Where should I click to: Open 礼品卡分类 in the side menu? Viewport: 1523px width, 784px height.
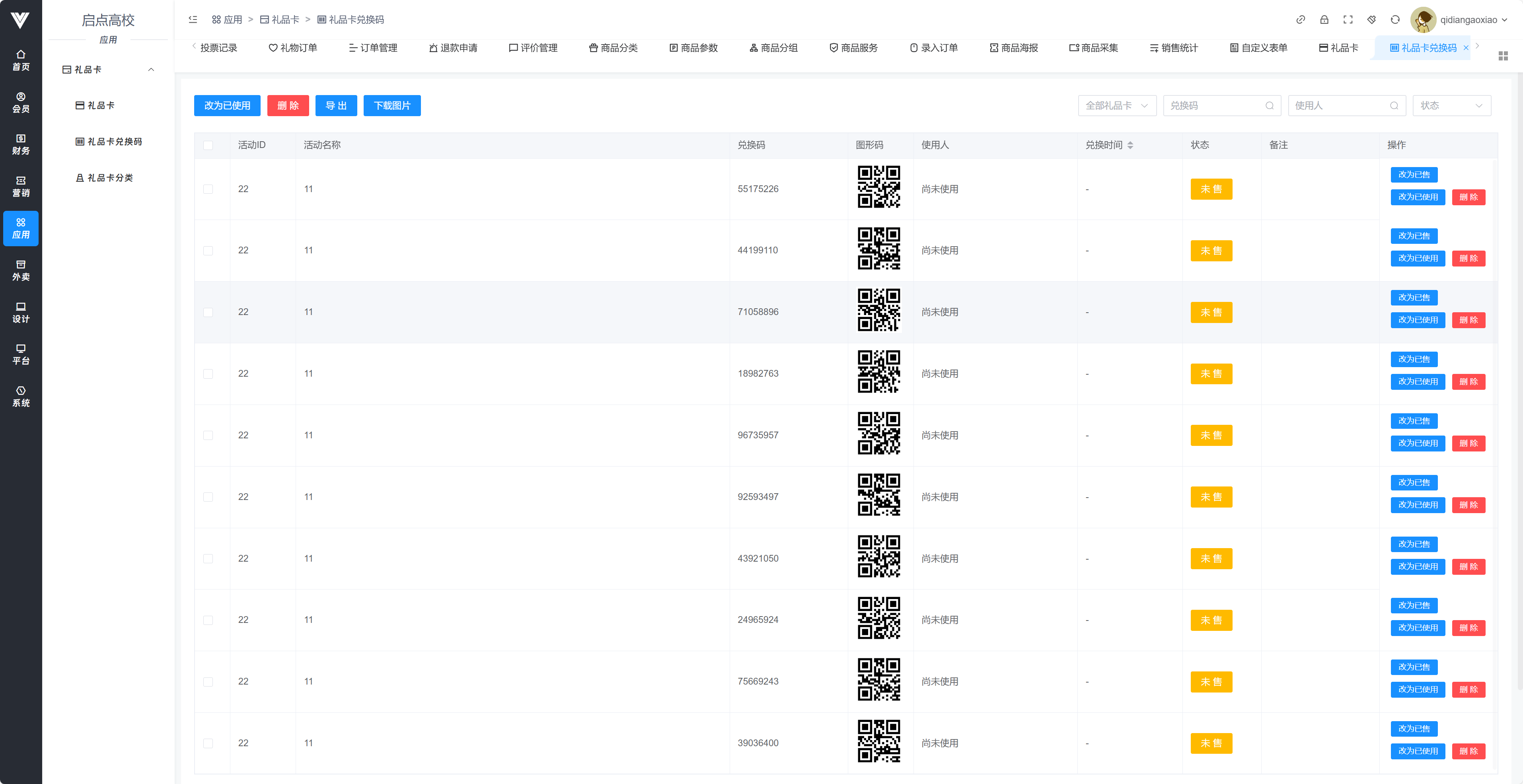tap(110, 178)
